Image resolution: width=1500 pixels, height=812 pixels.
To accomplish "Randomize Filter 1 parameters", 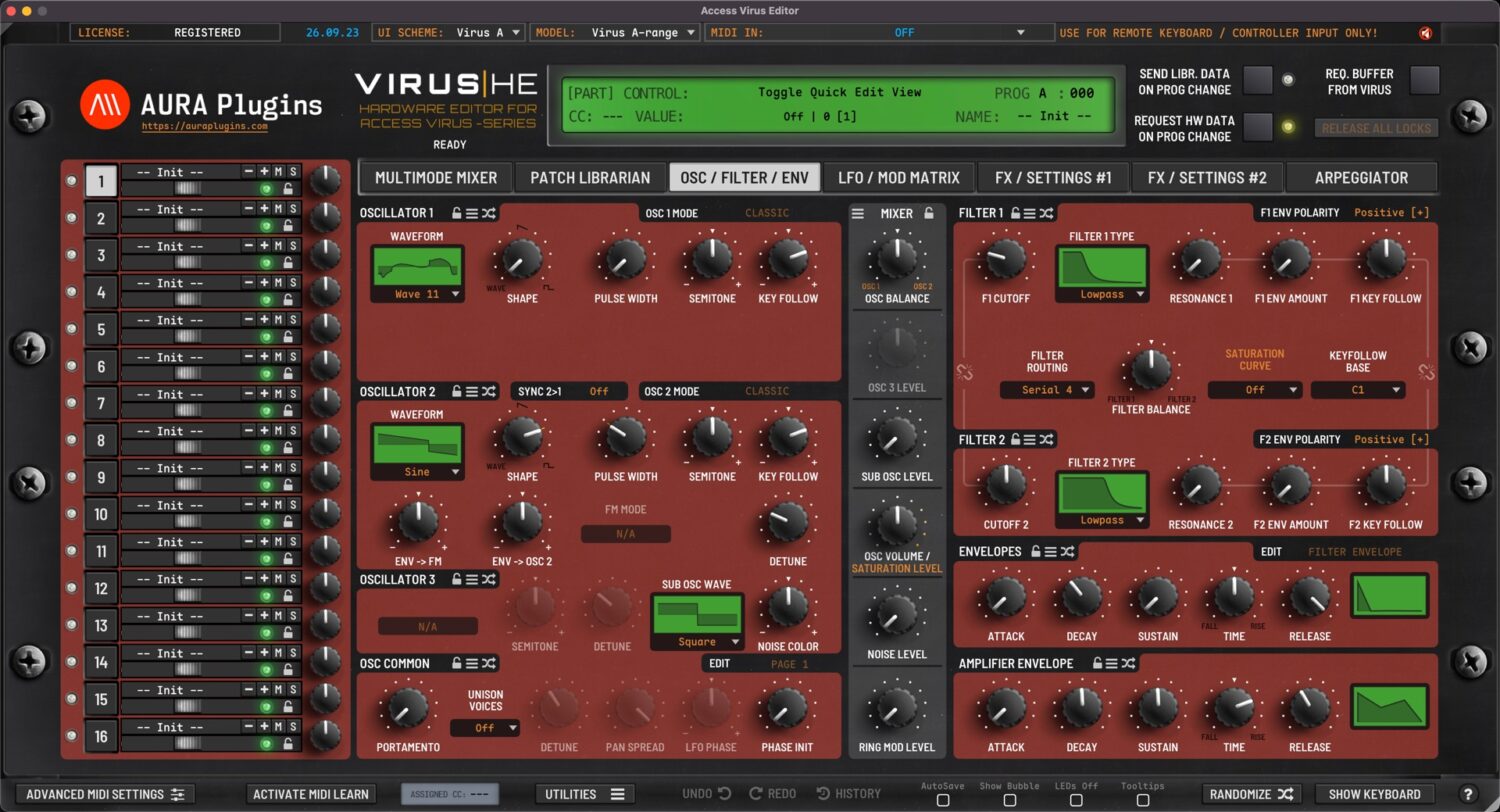I will [x=1046, y=213].
